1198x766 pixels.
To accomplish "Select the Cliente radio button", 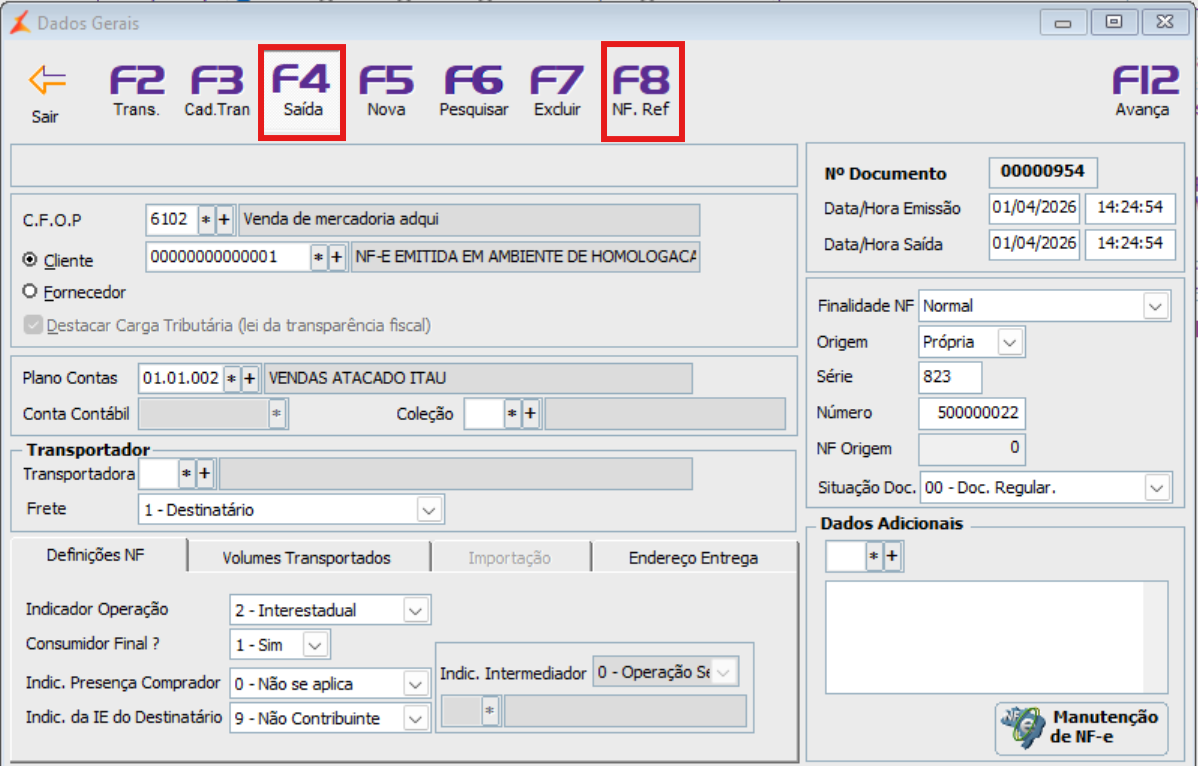I will pyautogui.click(x=30, y=260).
